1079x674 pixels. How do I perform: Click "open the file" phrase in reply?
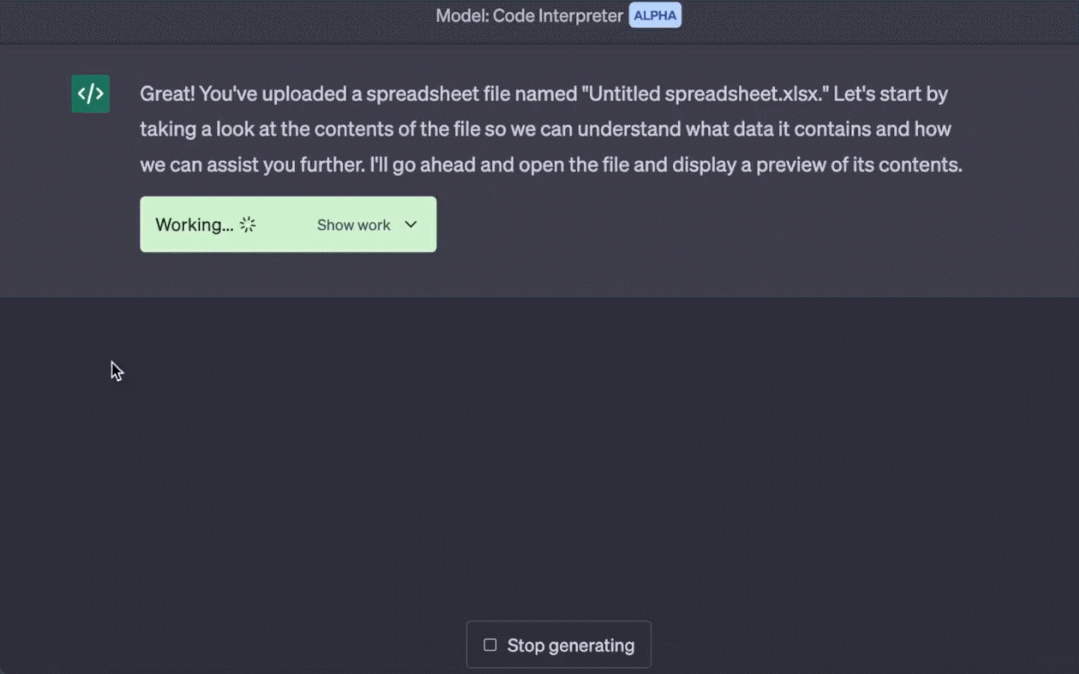576,164
